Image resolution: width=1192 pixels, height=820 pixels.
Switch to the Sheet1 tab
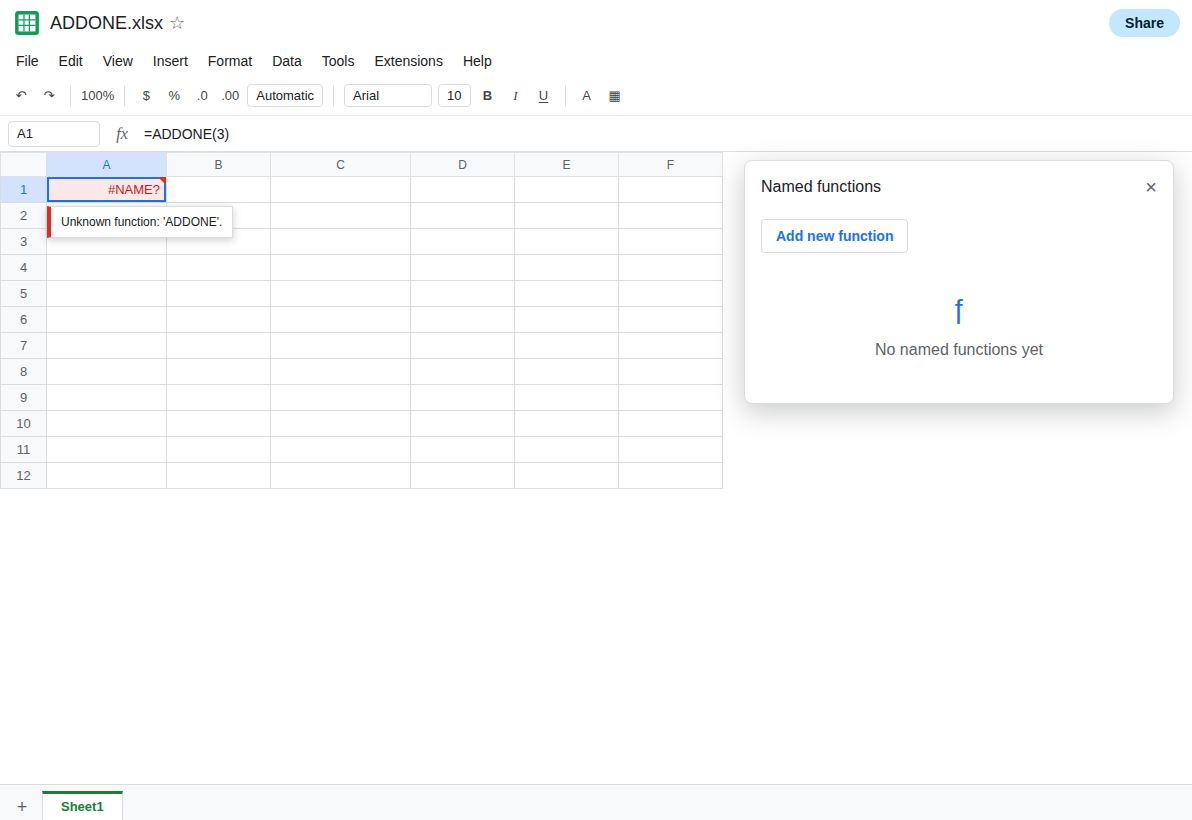(x=82, y=806)
